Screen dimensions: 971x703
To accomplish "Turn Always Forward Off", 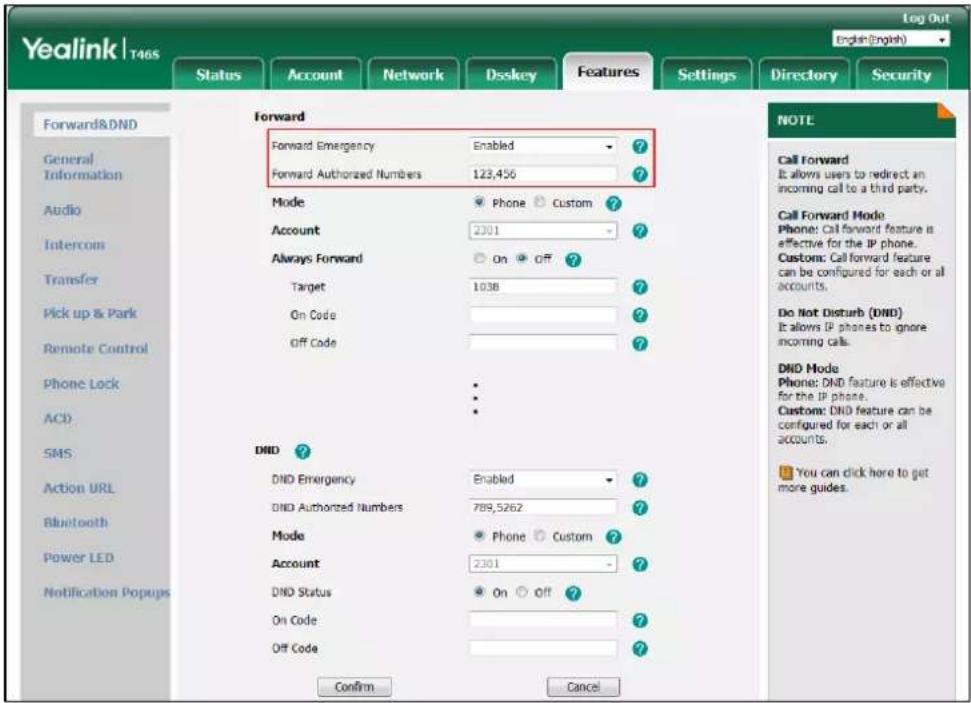I will click(x=522, y=258).
